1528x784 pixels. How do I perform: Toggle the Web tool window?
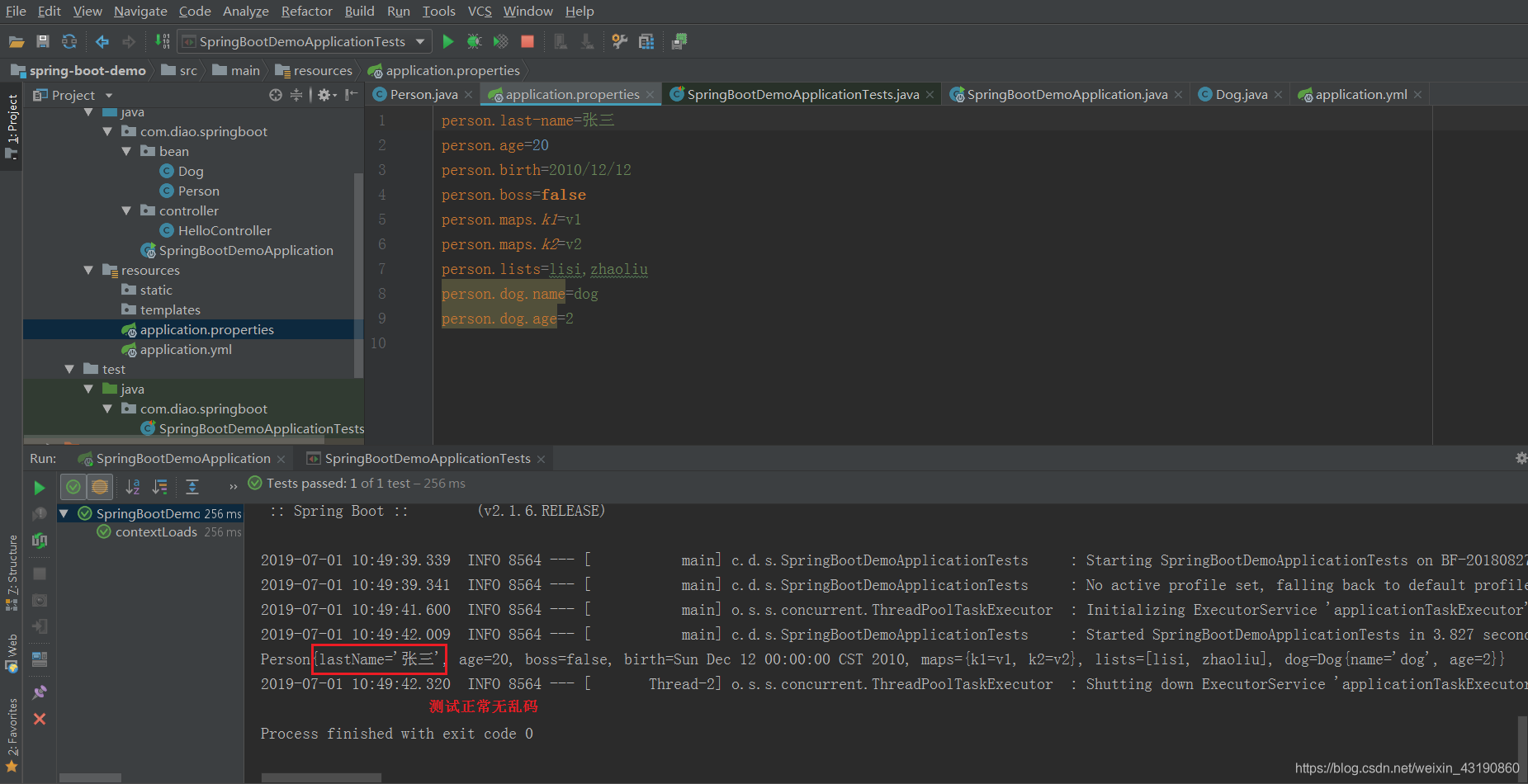coord(12,654)
